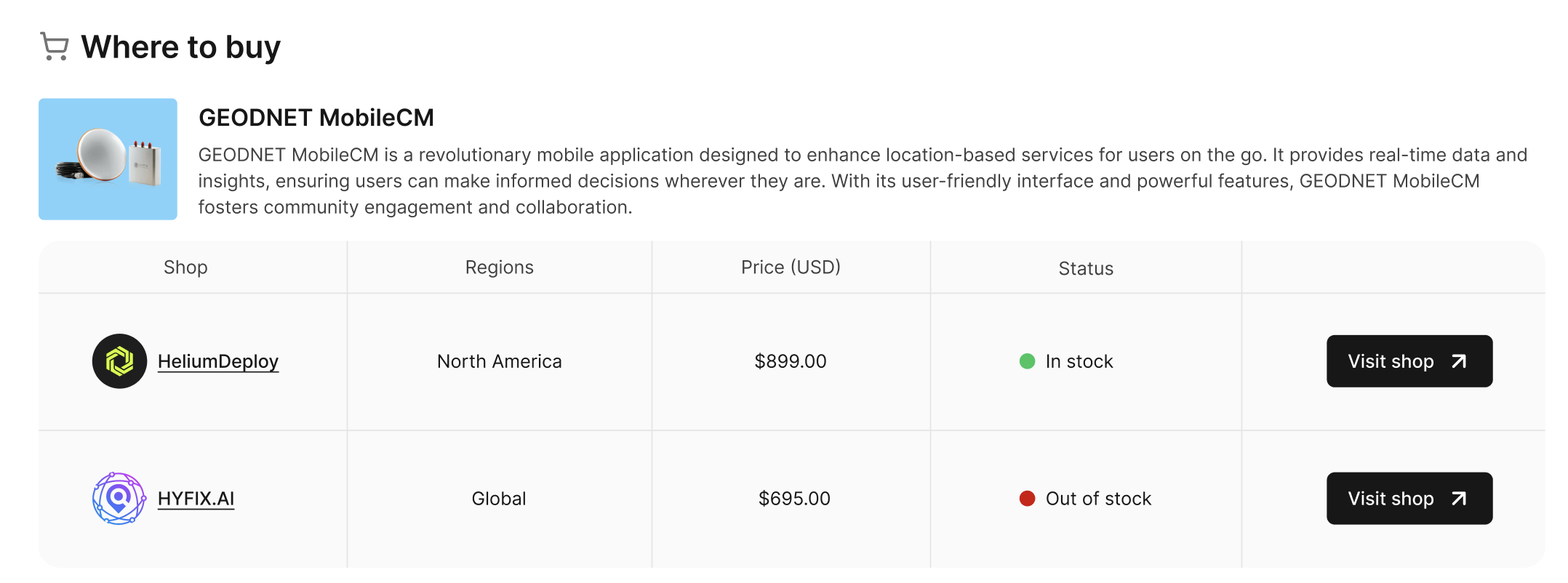Click the green In stock indicator dot
Screen dimensions: 1568x583
click(x=1027, y=361)
